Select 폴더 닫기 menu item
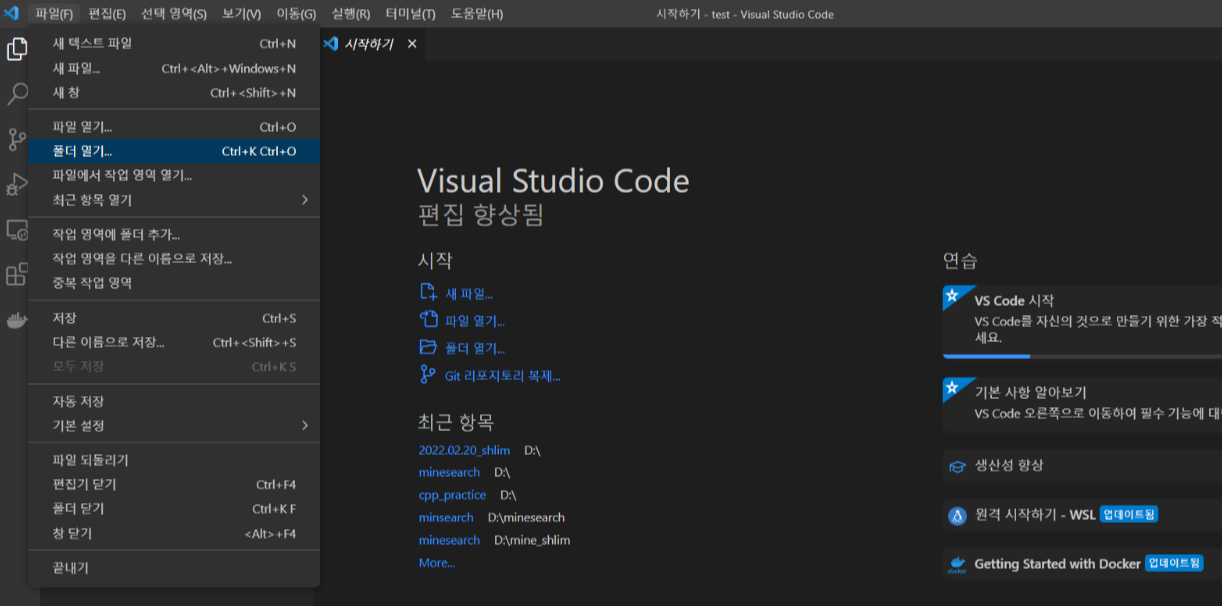The image size is (1222, 606). pyautogui.click(x=174, y=508)
